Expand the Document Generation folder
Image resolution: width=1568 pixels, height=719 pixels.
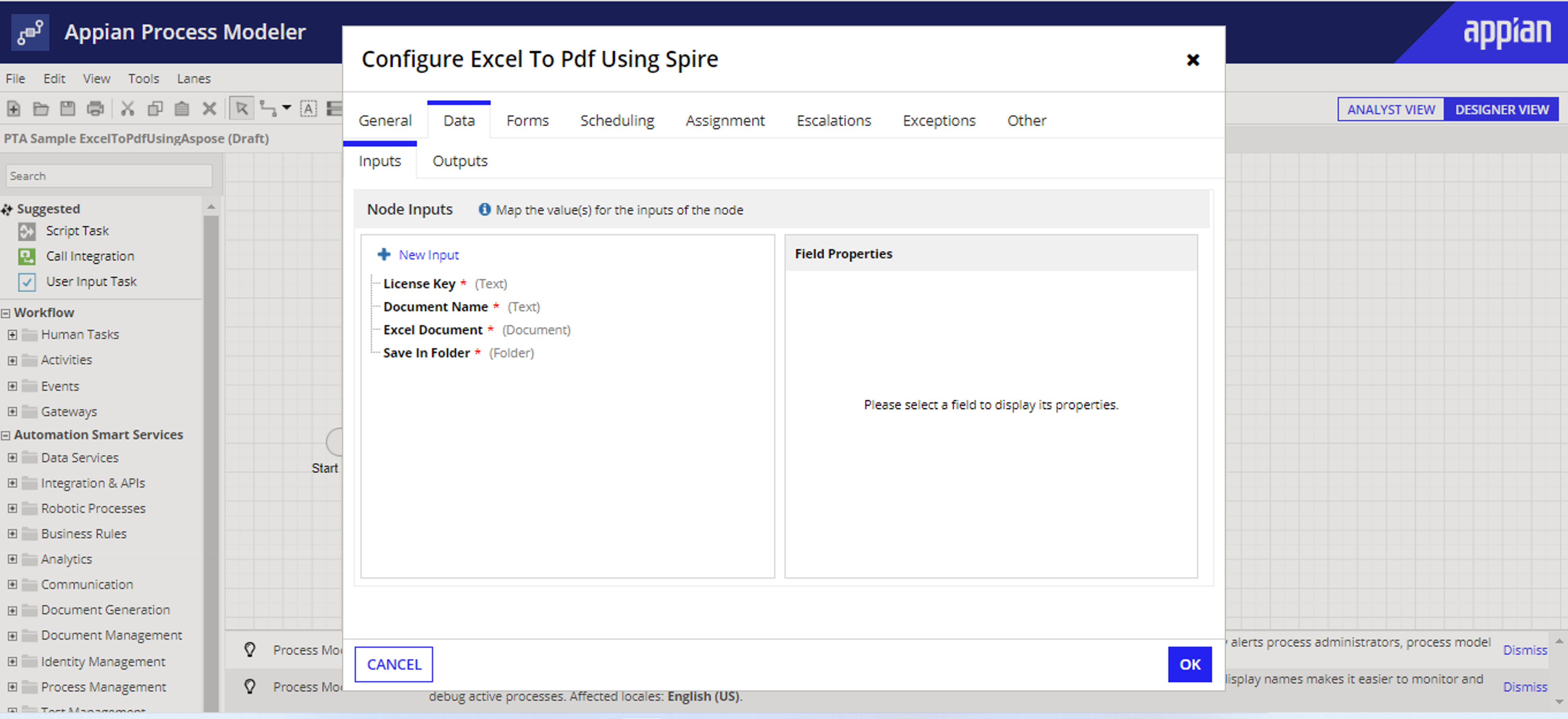tap(12, 610)
